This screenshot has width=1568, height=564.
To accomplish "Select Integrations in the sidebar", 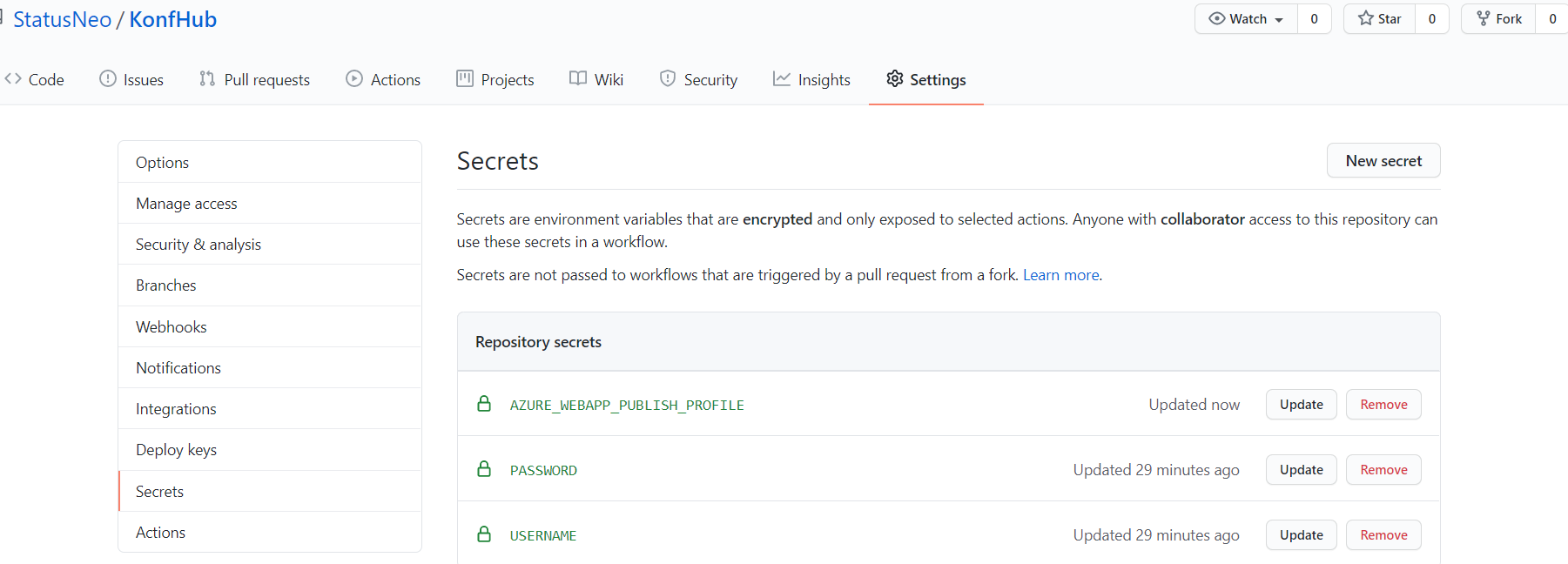I will click(x=270, y=408).
